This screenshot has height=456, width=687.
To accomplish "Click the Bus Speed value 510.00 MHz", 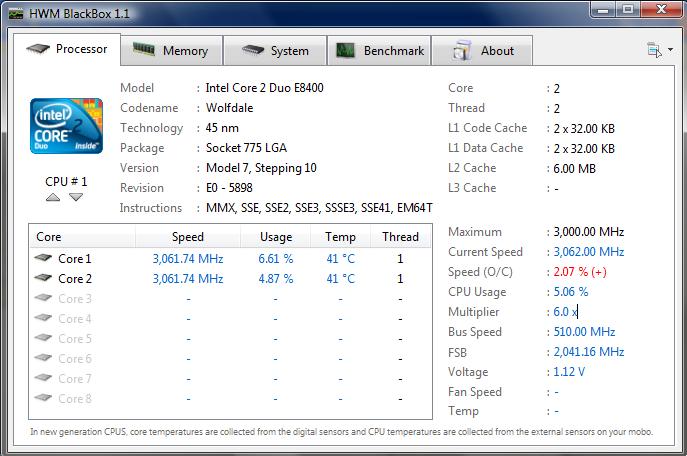I will coord(584,332).
